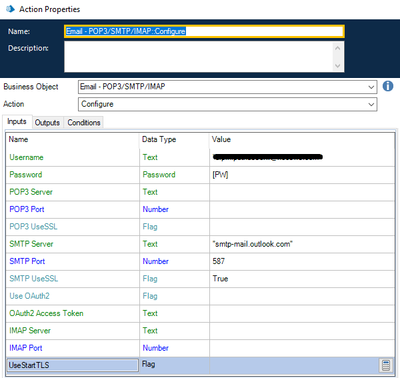The width and height of the screenshot is (400, 378).
Task: Click the POP3 Server value cell
Action: point(302,192)
